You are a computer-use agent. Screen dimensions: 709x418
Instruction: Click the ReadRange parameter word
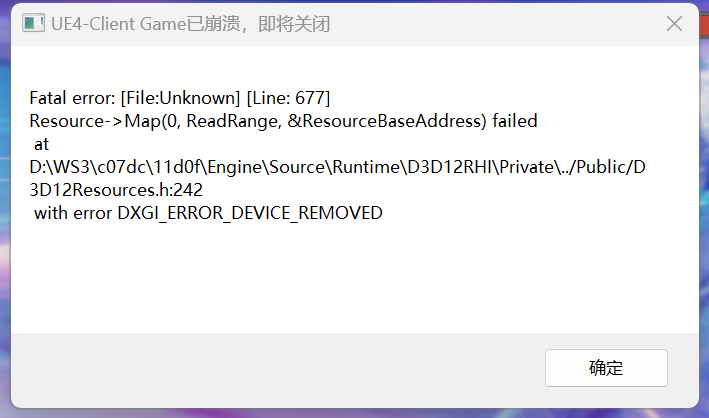point(234,121)
